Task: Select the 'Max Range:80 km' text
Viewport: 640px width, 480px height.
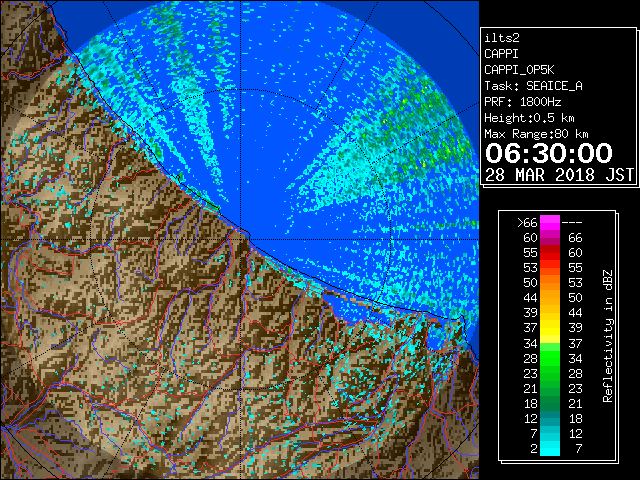Action: click(x=536, y=134)
